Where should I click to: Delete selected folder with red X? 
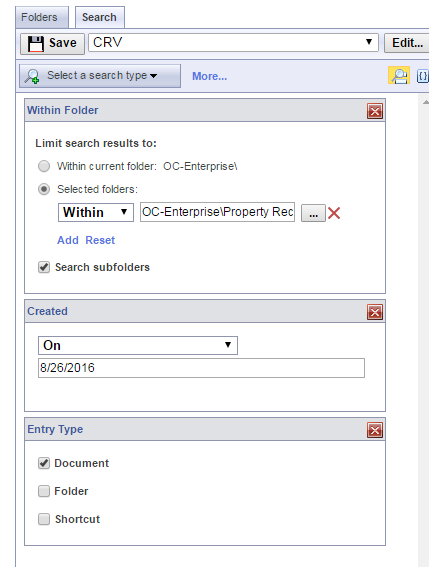click(x=334, y=213)
